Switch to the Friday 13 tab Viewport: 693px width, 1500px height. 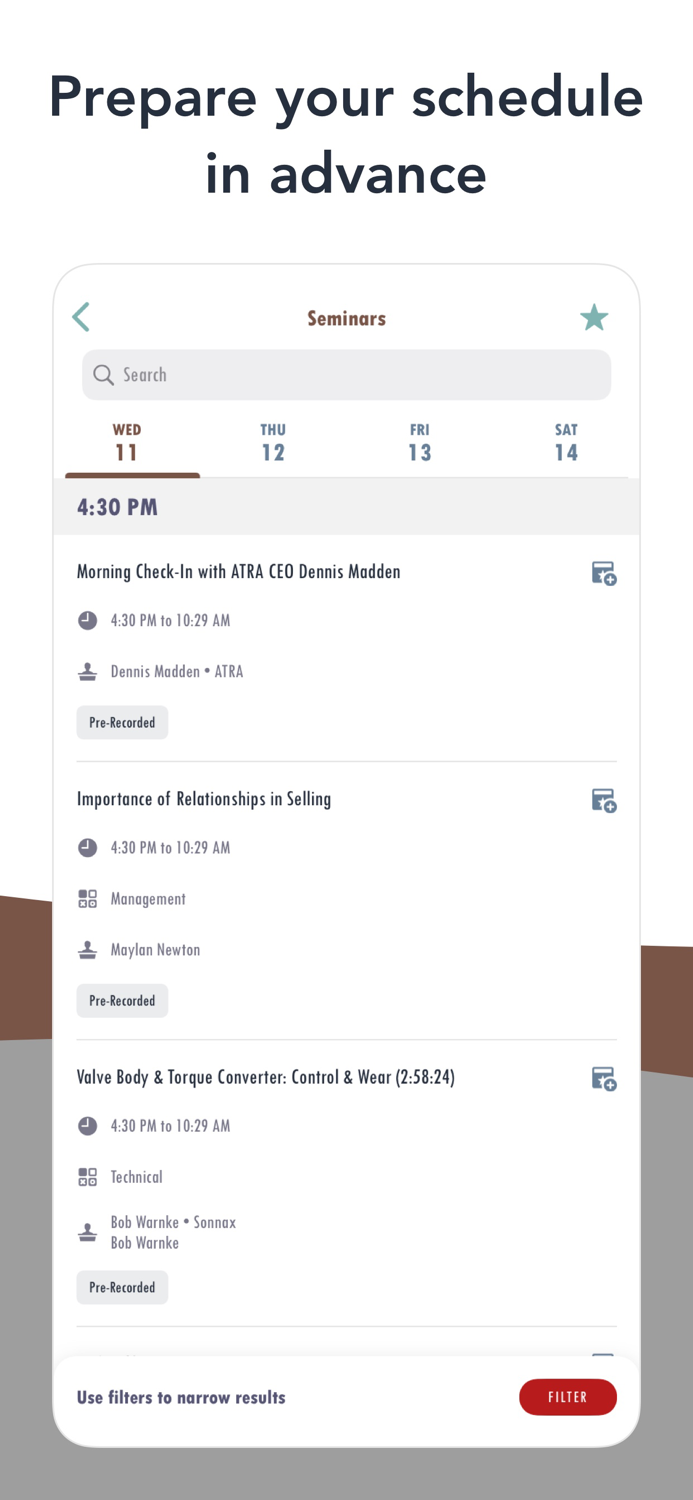(420, 443)
